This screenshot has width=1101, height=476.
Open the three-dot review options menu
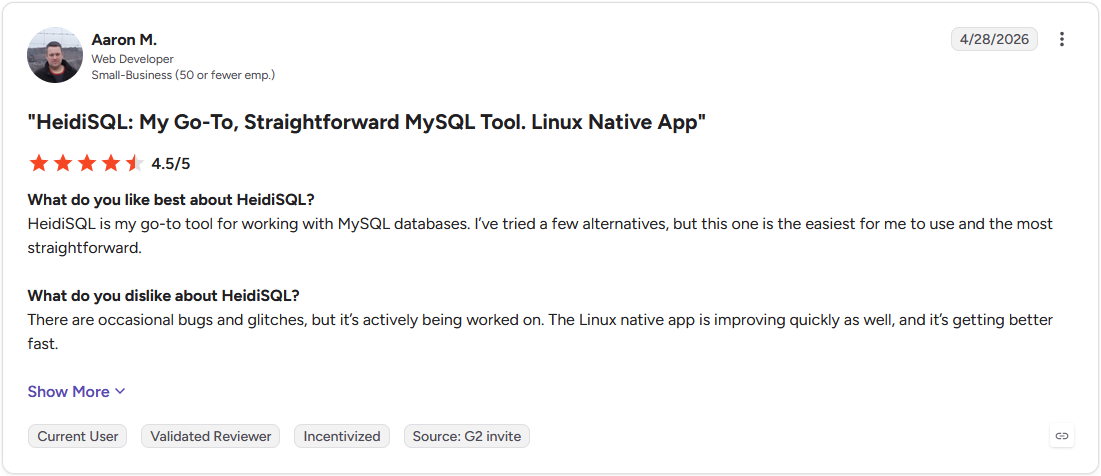(1062, 39)
